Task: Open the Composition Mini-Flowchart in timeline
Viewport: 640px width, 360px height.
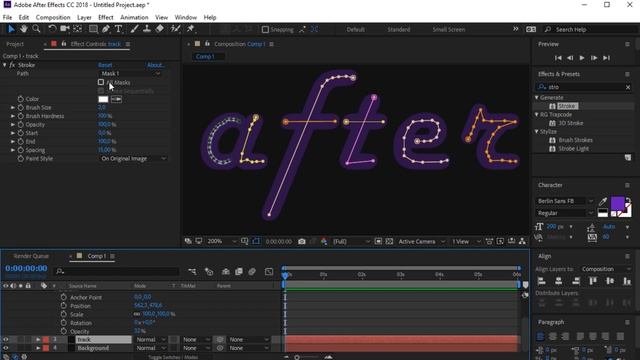Action: click(192, 271)
